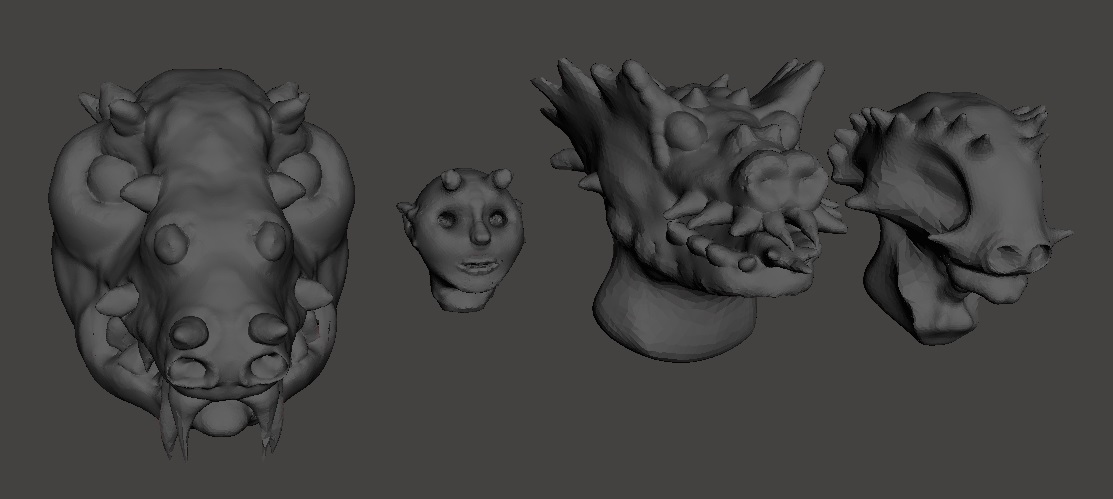Image resolution: width=1113 pixels, height=499 pixels.
Task: Select the large frog-like creature head model
Action: (x=202, y=263)
